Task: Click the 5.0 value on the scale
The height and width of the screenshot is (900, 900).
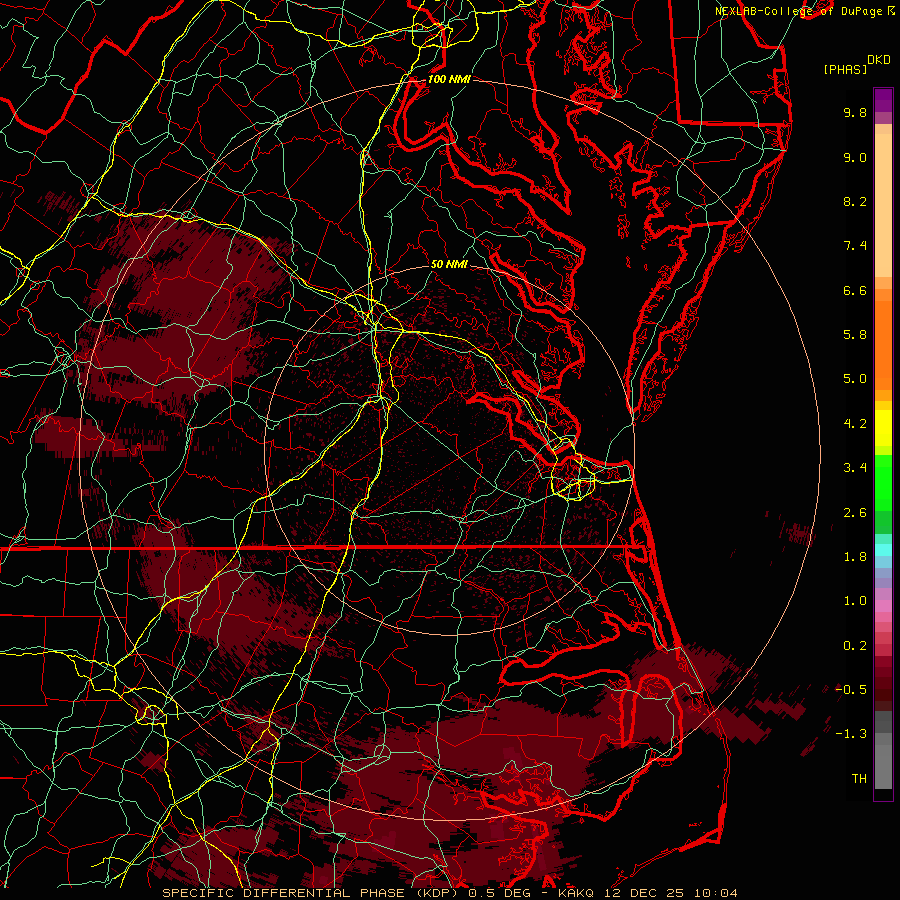Action: [x=855, y=379]
